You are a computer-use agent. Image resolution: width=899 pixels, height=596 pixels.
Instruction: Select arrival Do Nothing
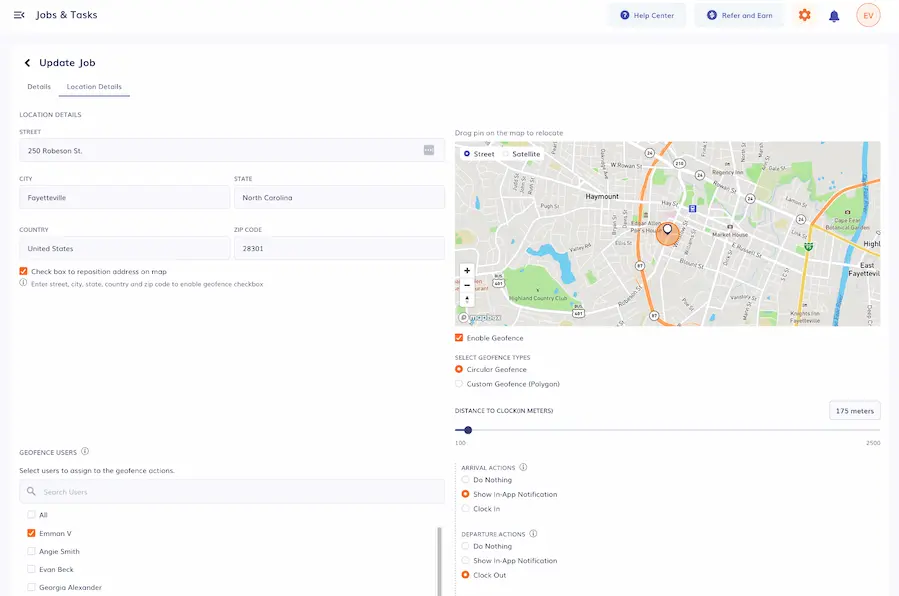click(465, 480)
